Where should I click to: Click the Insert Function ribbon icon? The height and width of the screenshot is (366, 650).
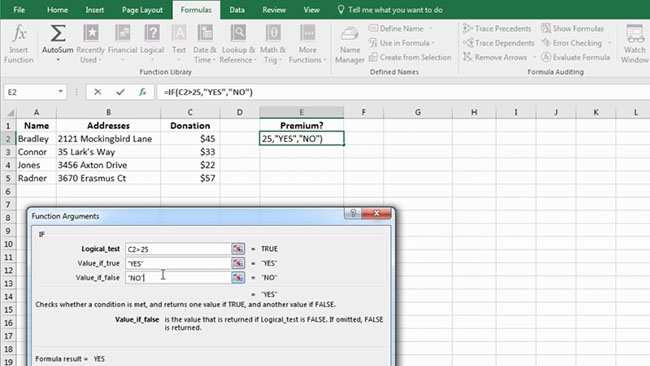tap(19, 34)
